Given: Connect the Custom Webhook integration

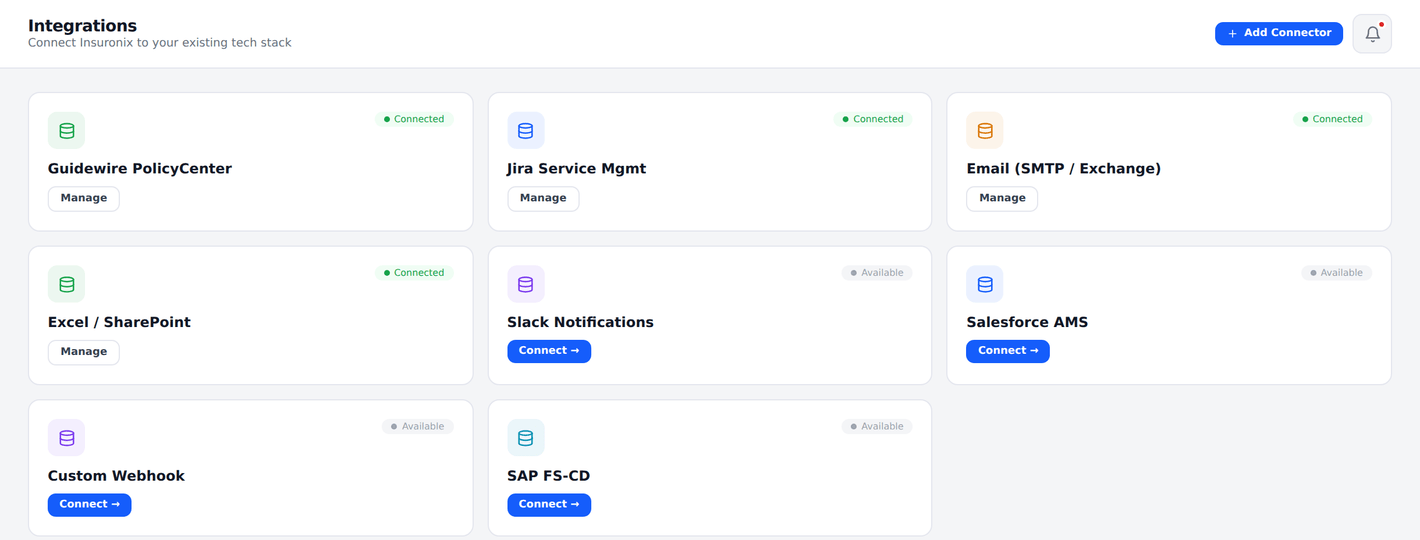Looking at the screenshot, I should [x=89, y=505].
